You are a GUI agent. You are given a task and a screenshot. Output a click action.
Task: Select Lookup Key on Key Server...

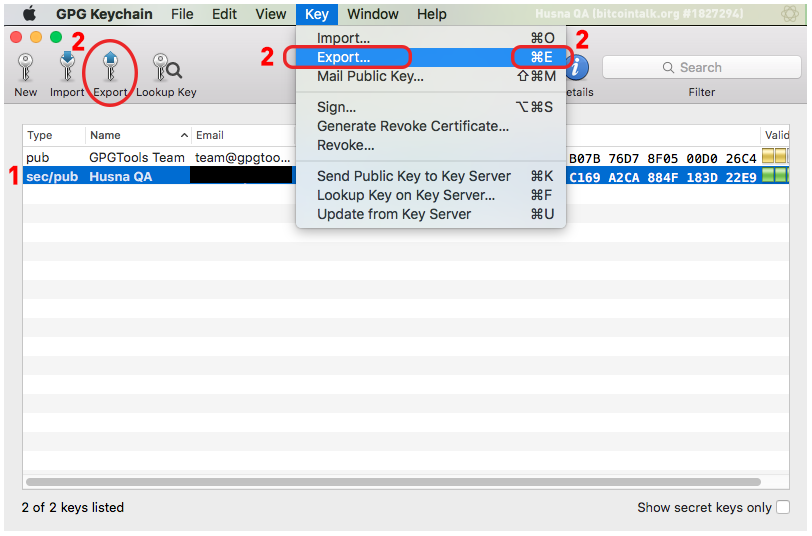click(430, 195)
